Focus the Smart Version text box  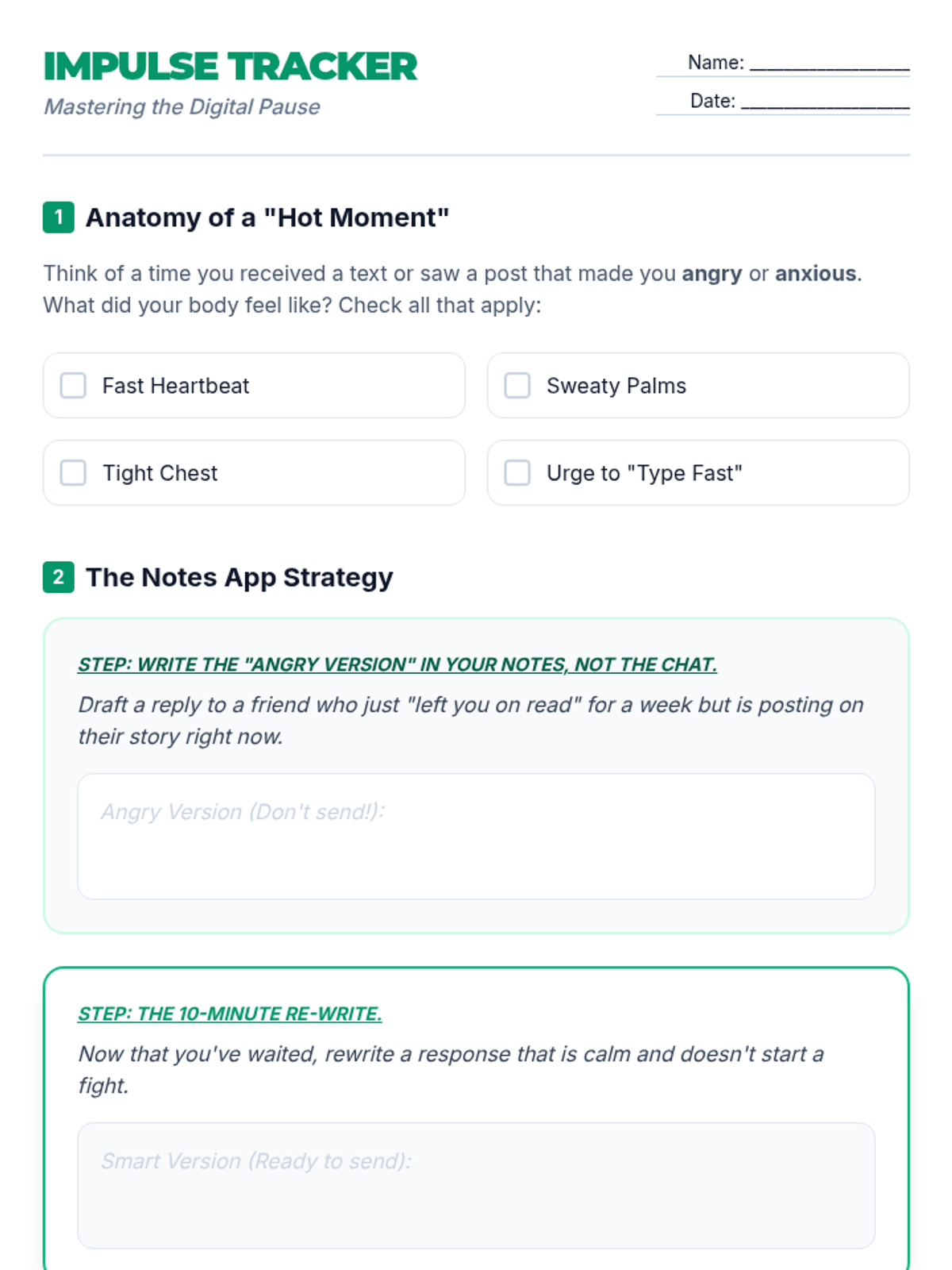tap(476, 1186)
